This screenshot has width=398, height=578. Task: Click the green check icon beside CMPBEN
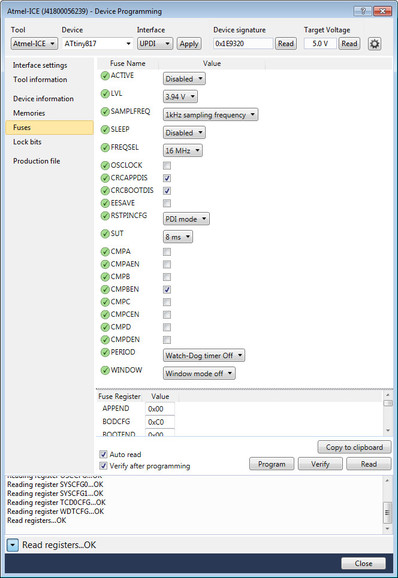click(x=105, y=289)
